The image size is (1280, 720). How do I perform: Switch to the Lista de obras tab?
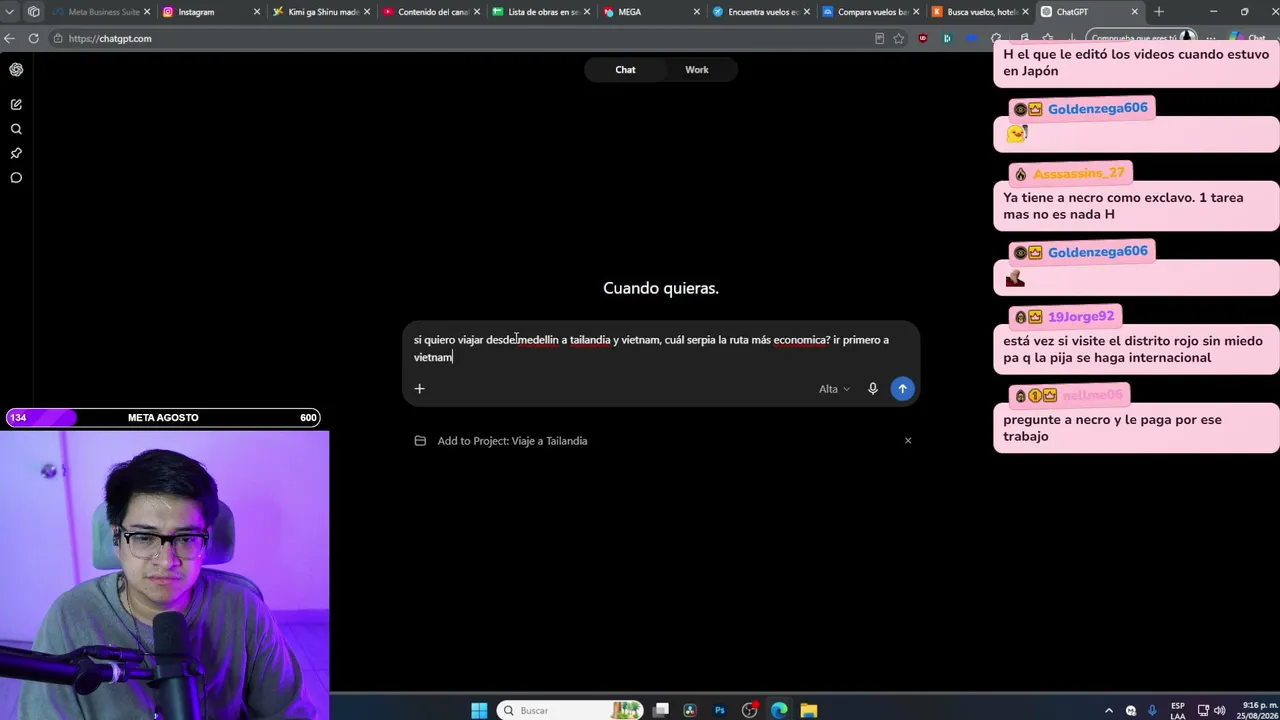click(x=543, y=12)
